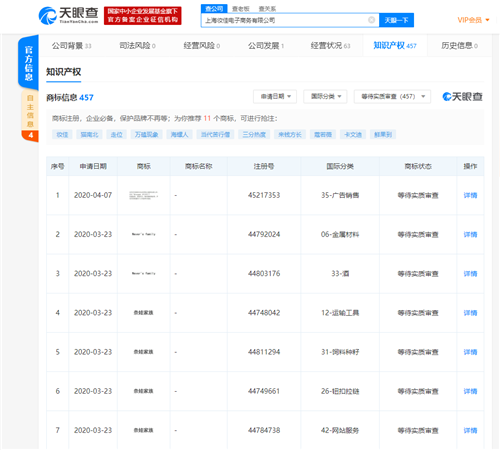Select the 当代苦行僧 recommended trademark tag
This screenshot has height=450, width=500.
pyautogui.click(x=215, y=134)
